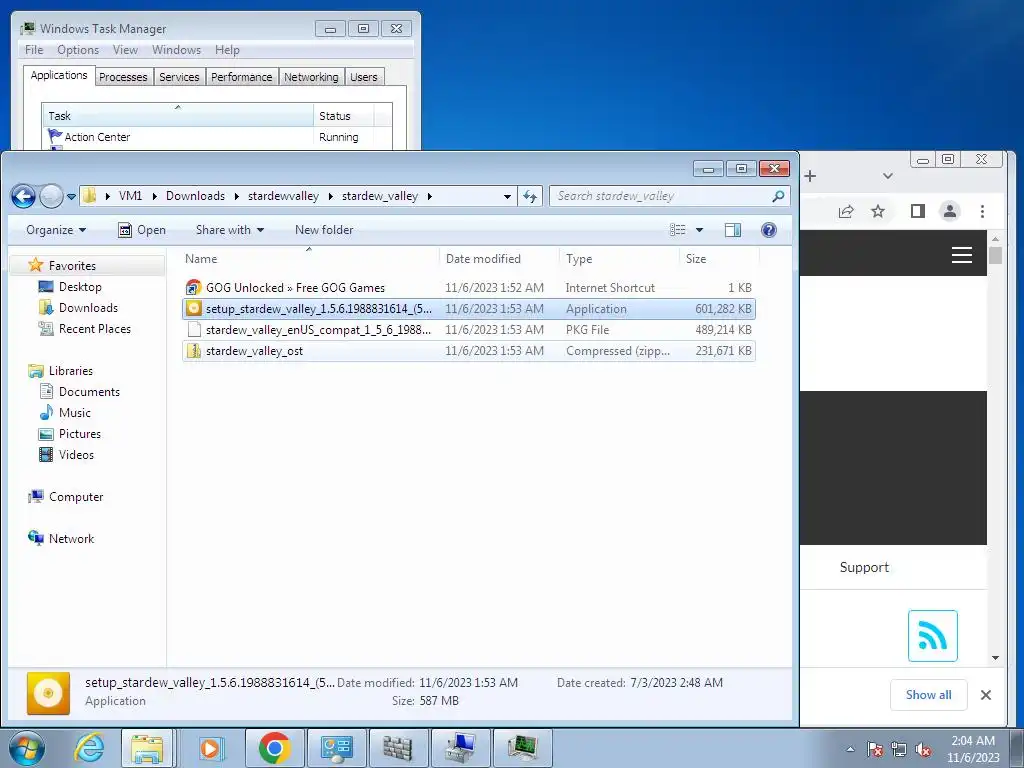Sort by Date modified column header

point(500,259)
